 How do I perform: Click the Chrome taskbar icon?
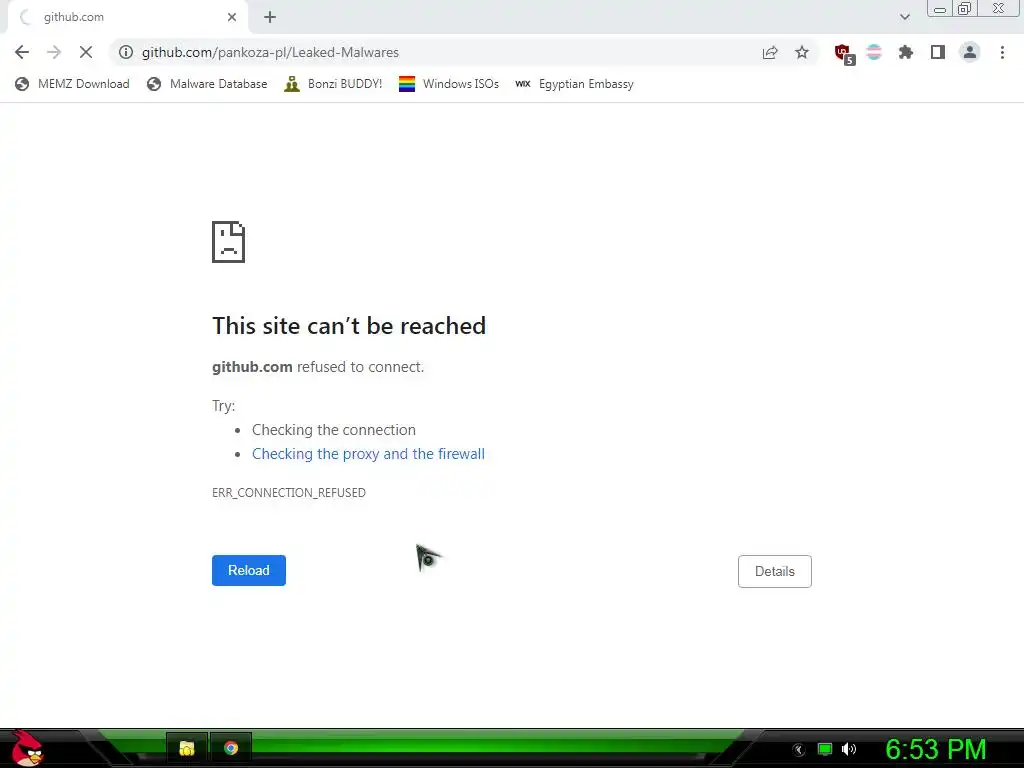(231, 748)
